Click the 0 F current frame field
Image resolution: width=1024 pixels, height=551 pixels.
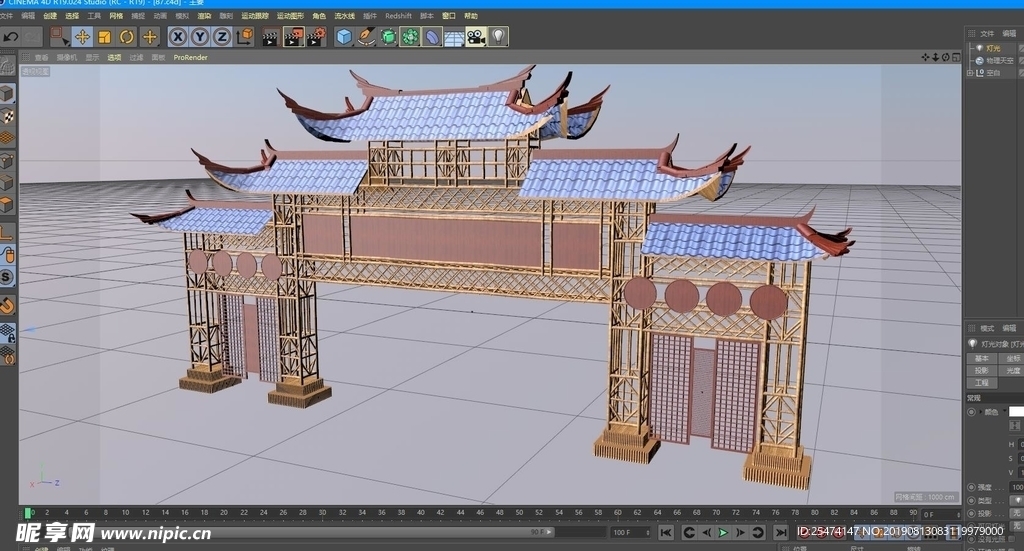941,514
